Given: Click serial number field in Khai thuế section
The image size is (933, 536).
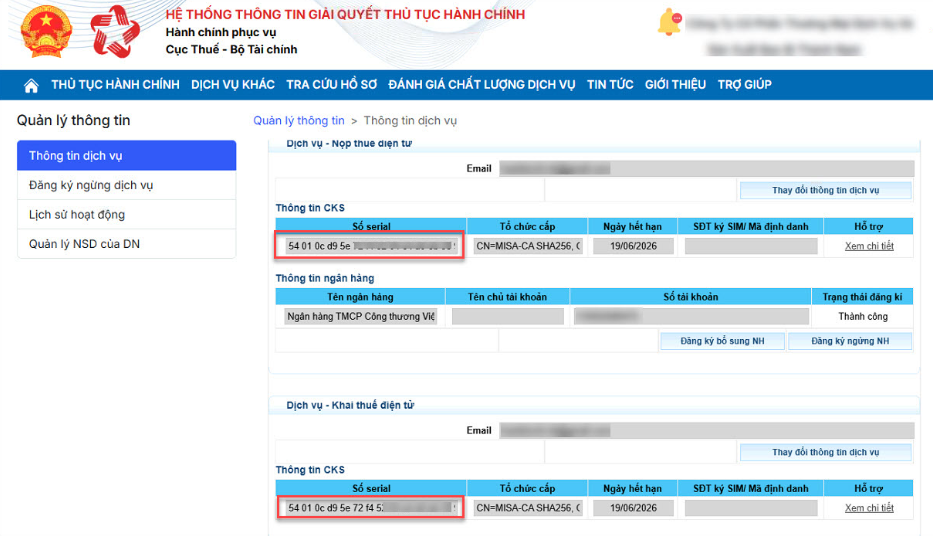Looking at the screenshot, I should 370,508.
